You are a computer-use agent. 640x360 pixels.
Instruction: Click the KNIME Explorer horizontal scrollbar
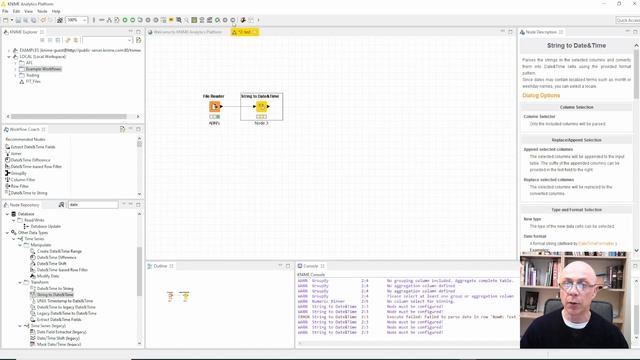pos(69,116)
